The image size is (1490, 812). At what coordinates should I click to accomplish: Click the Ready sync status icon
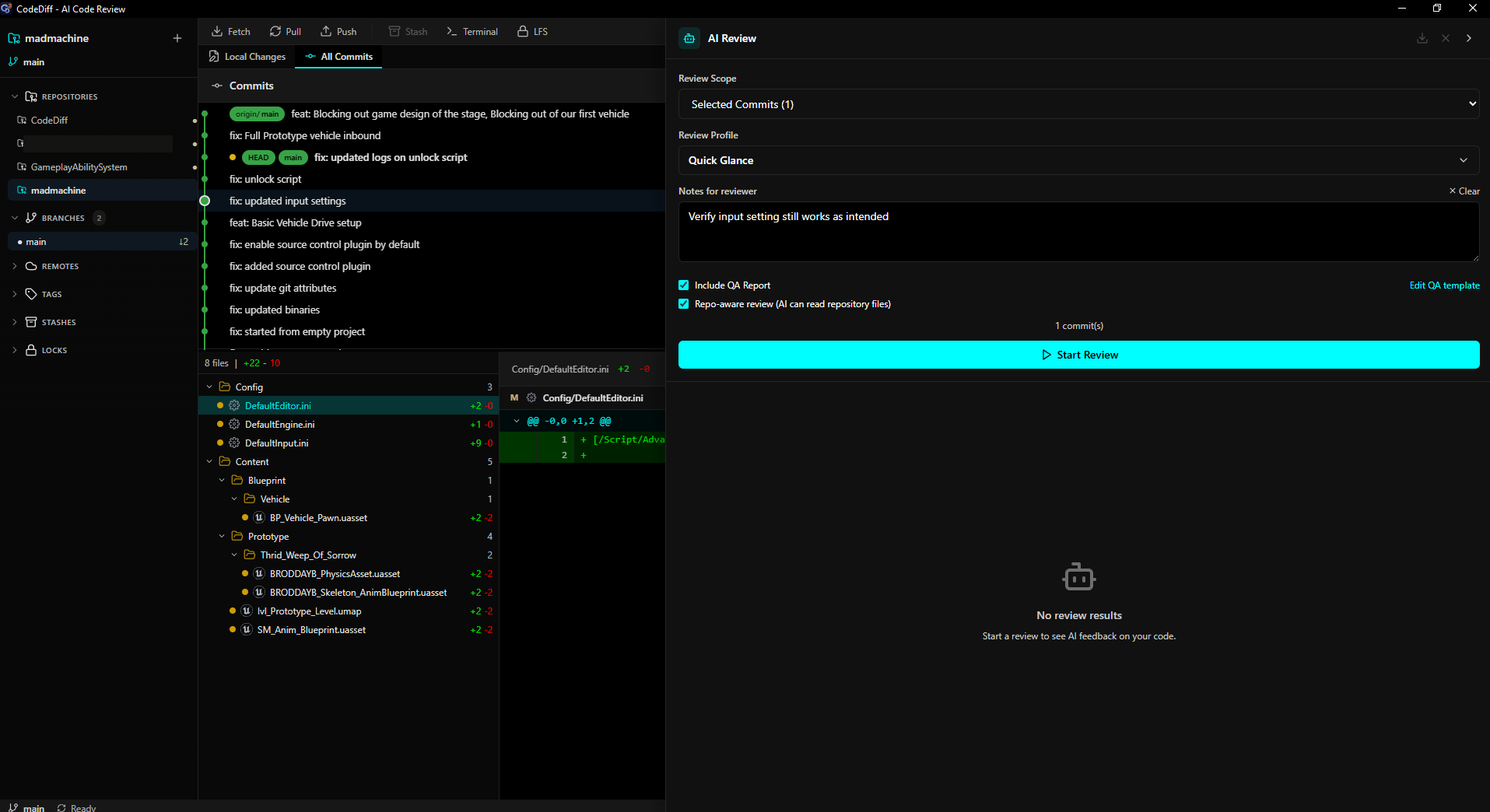61,807
